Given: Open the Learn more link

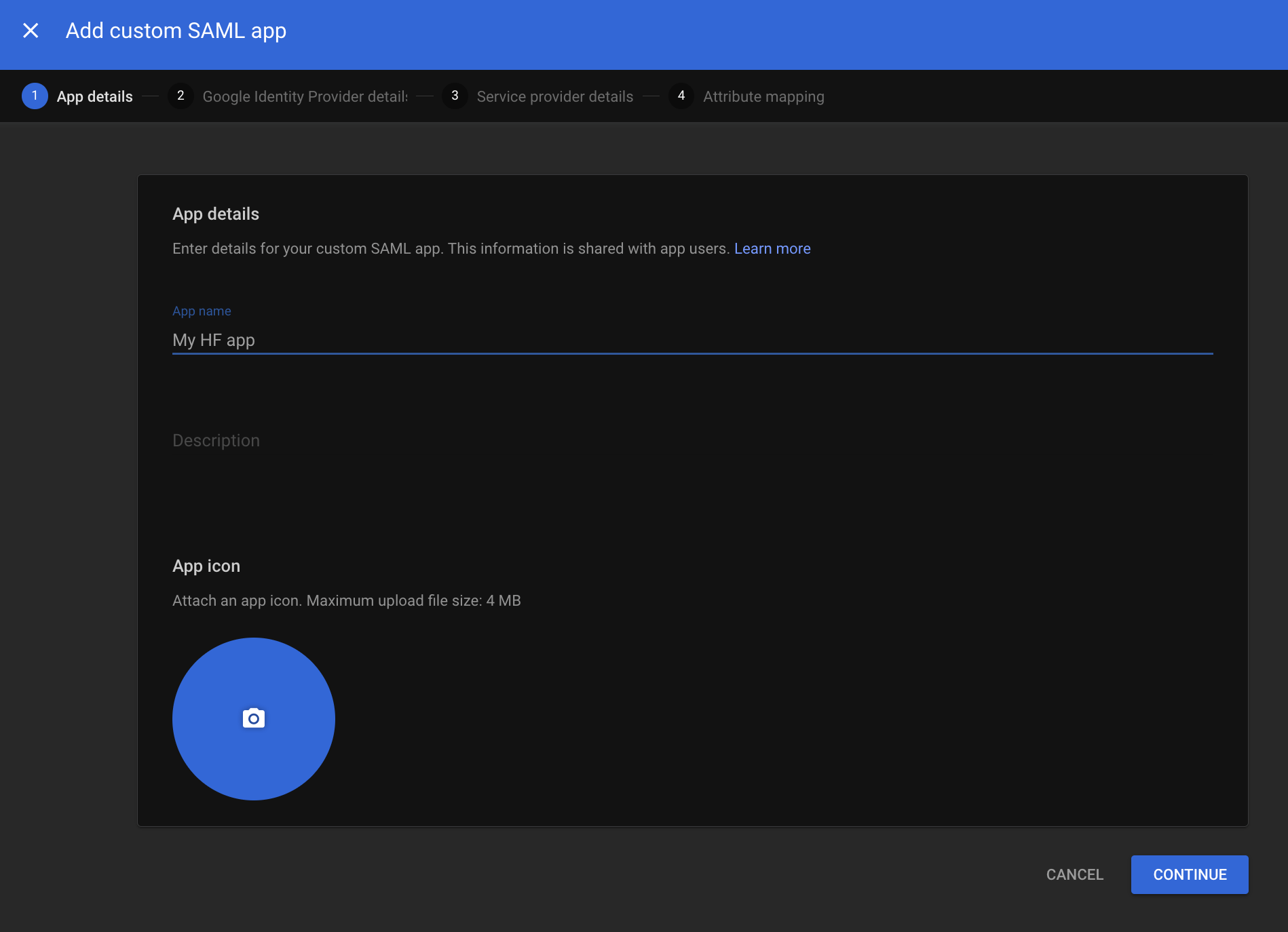Looking at the screenshot, I should (x=772, y=249).
